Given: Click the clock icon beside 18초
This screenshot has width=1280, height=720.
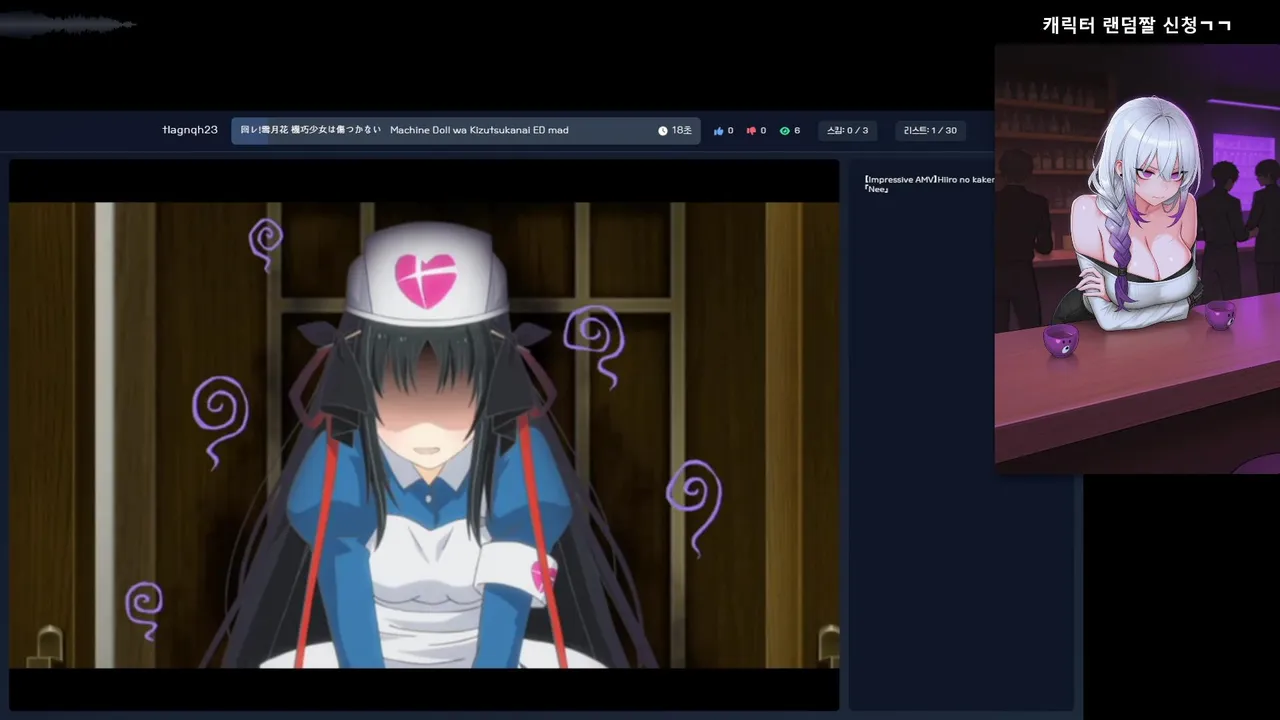Looking at the screenshot, I should pos(663,131).
